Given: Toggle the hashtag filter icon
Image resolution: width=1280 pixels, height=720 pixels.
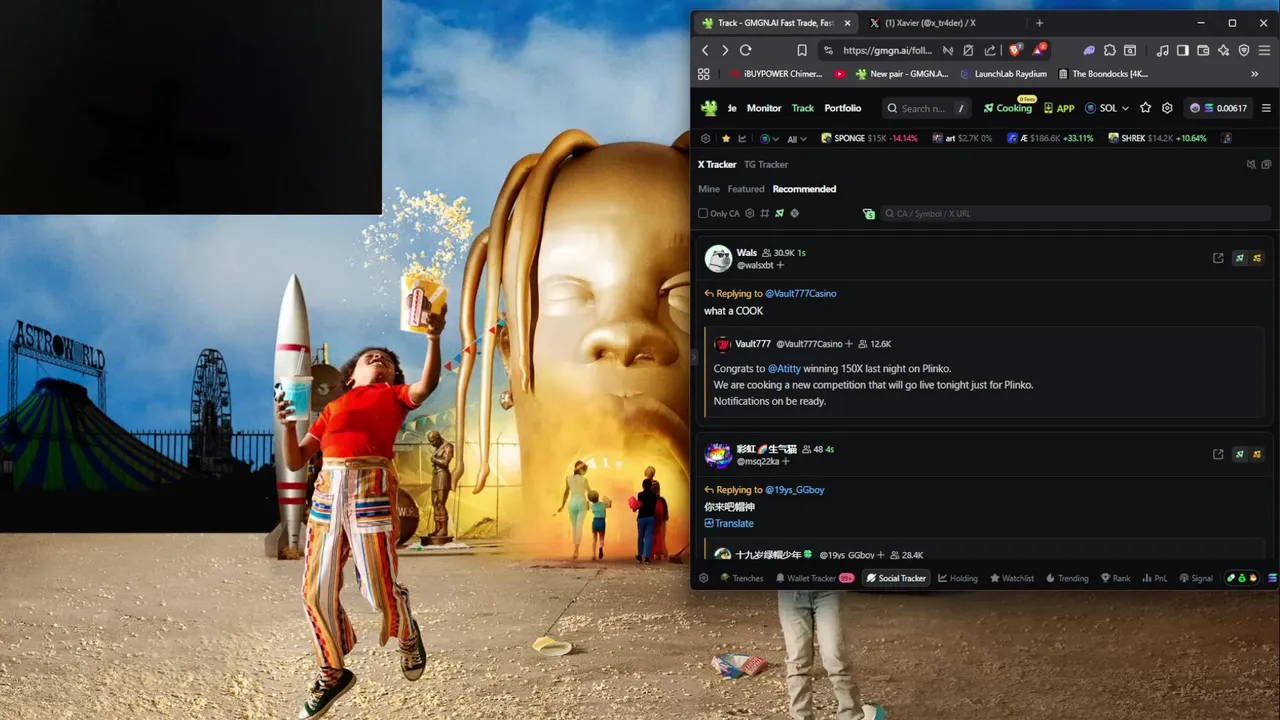Looking at the screenshot, I should click(765, 213).
